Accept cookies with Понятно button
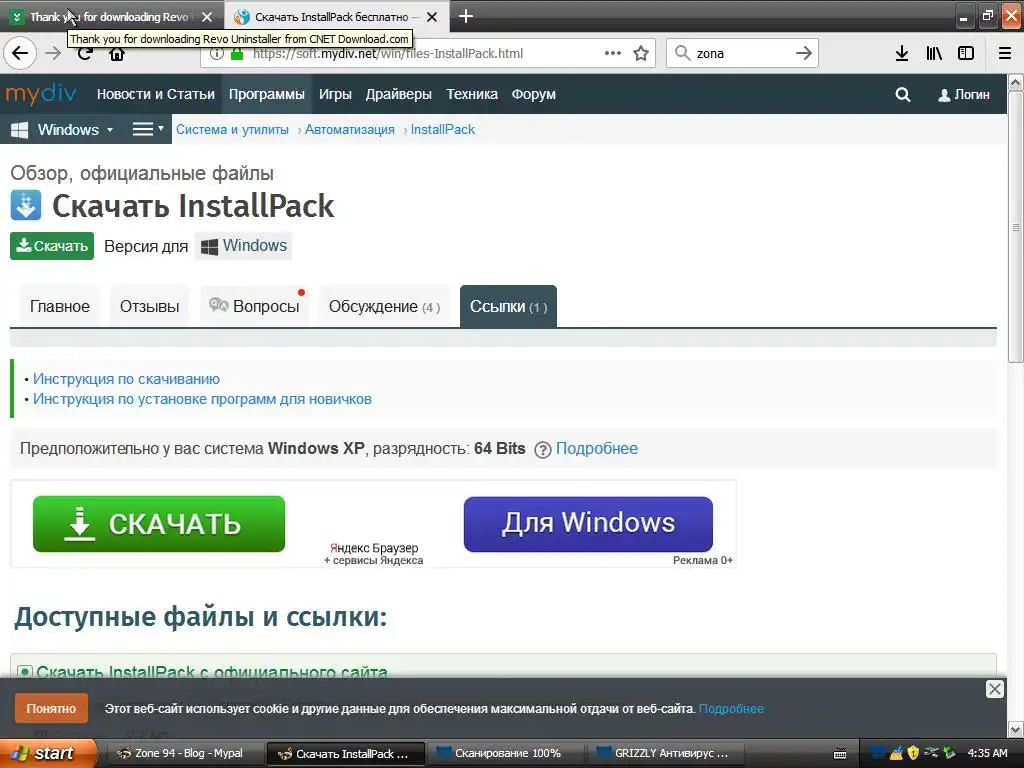This screenshot has width=1024, height=768. [x=51, y=709]
